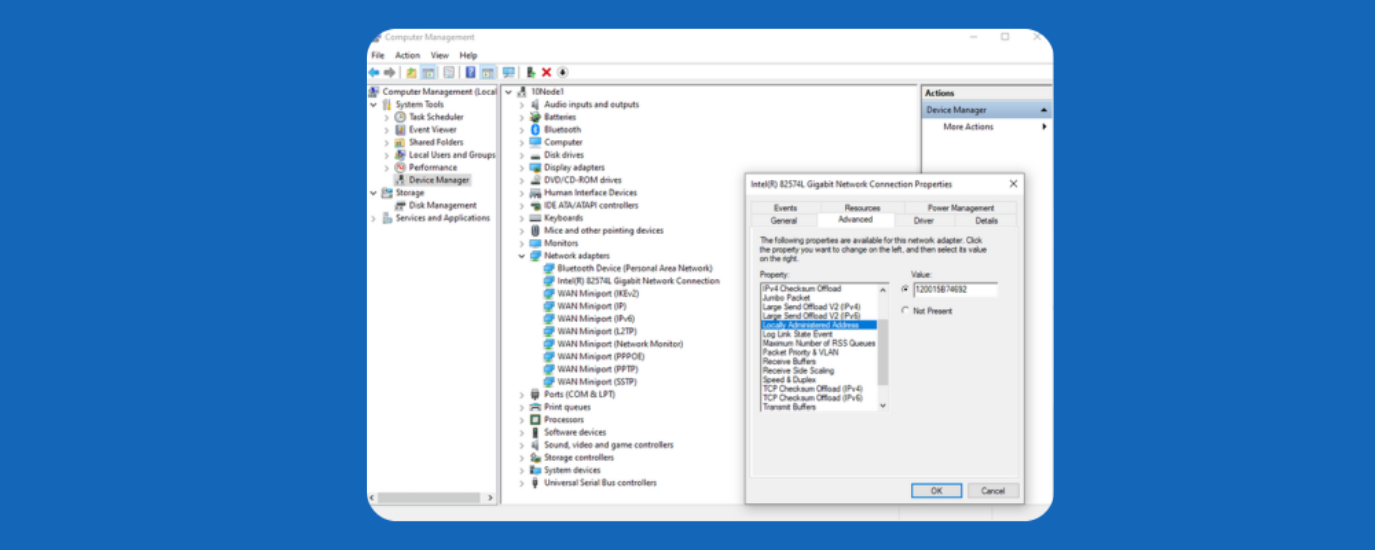
Task: Click the Shared Folders icon
Action: [400, 142]
